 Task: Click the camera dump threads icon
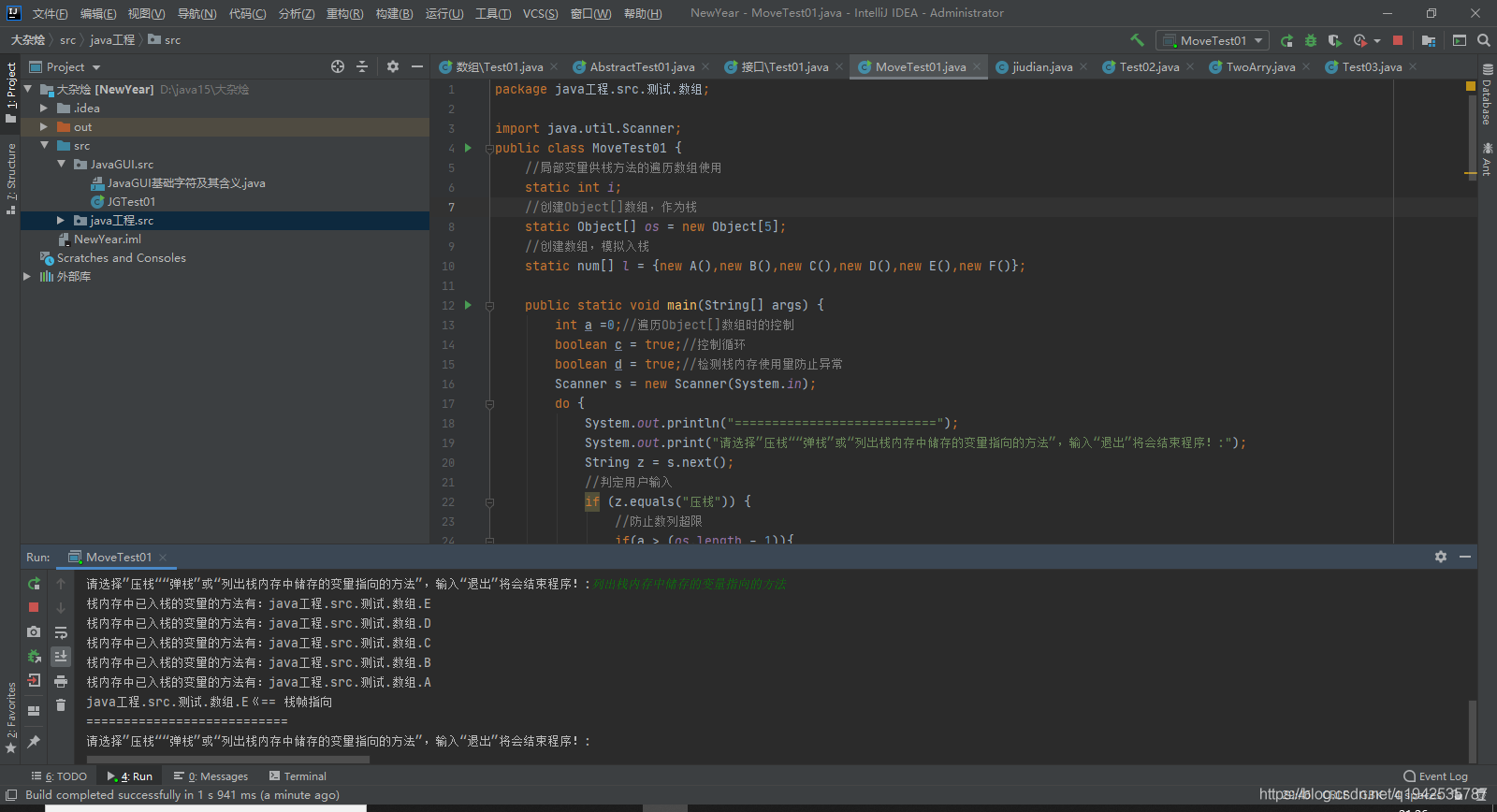(34, 632)
